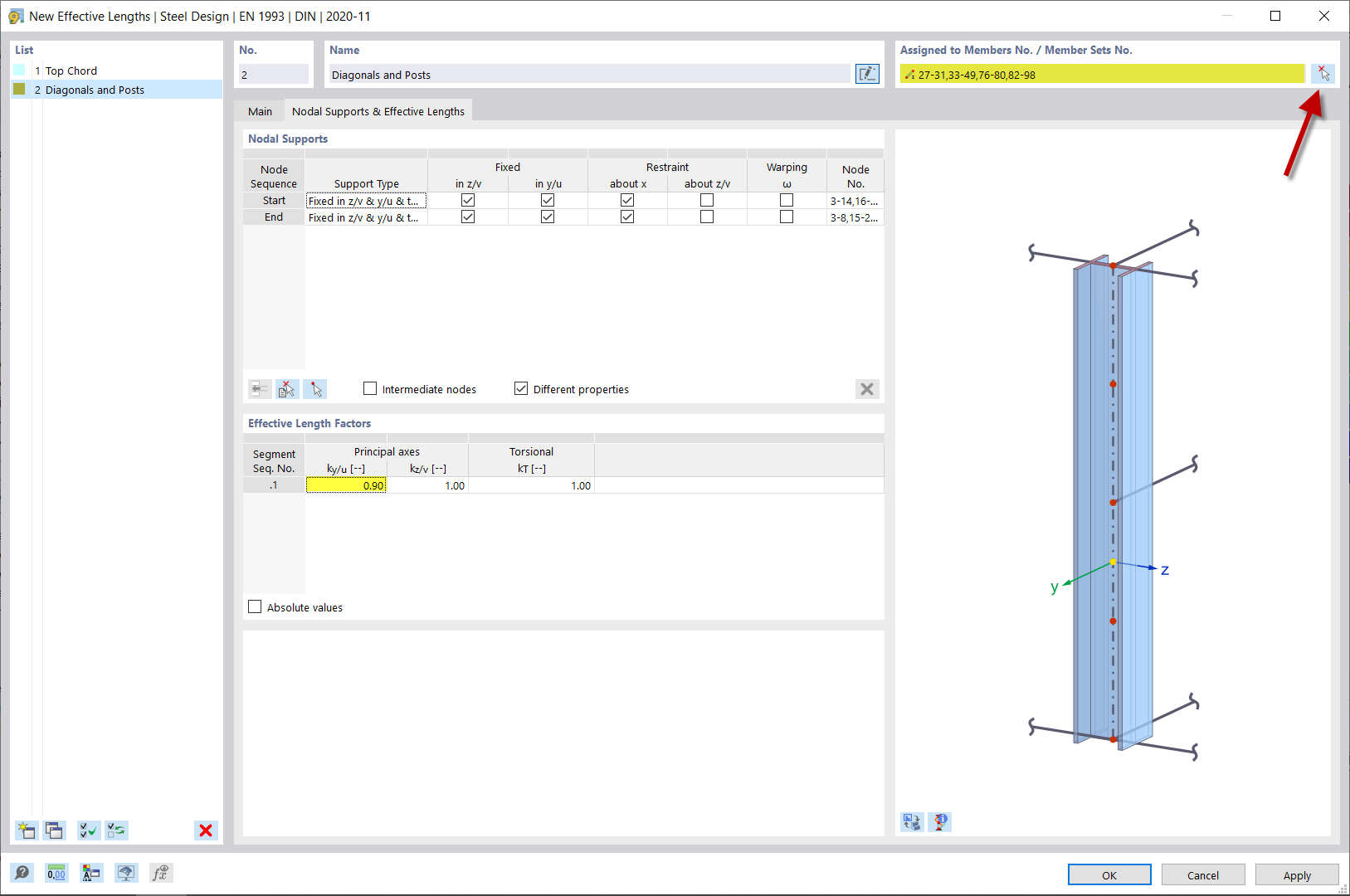Select the Start row header in Nodal Supports

[x=274, y=201]
